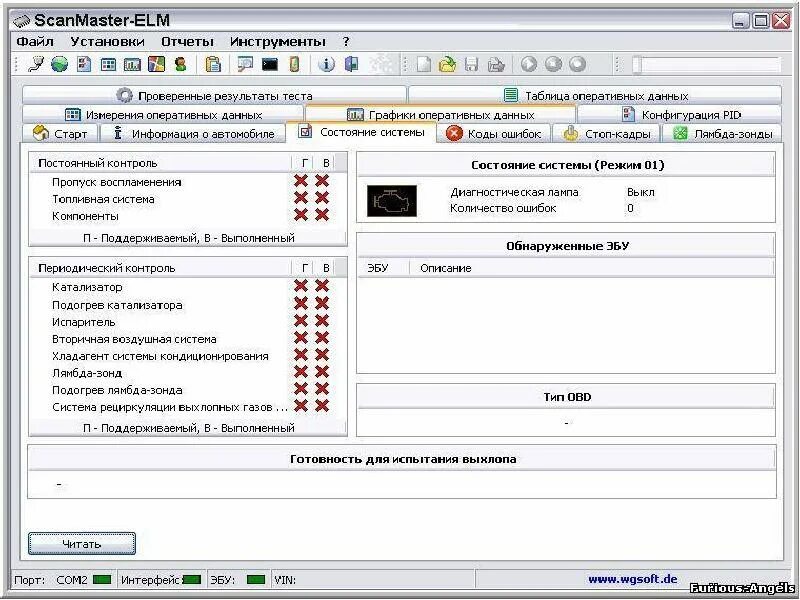The width and height of the screenshot is (800, 600).
Task: Click the handheld device toolbar icon
Action: 294,64
